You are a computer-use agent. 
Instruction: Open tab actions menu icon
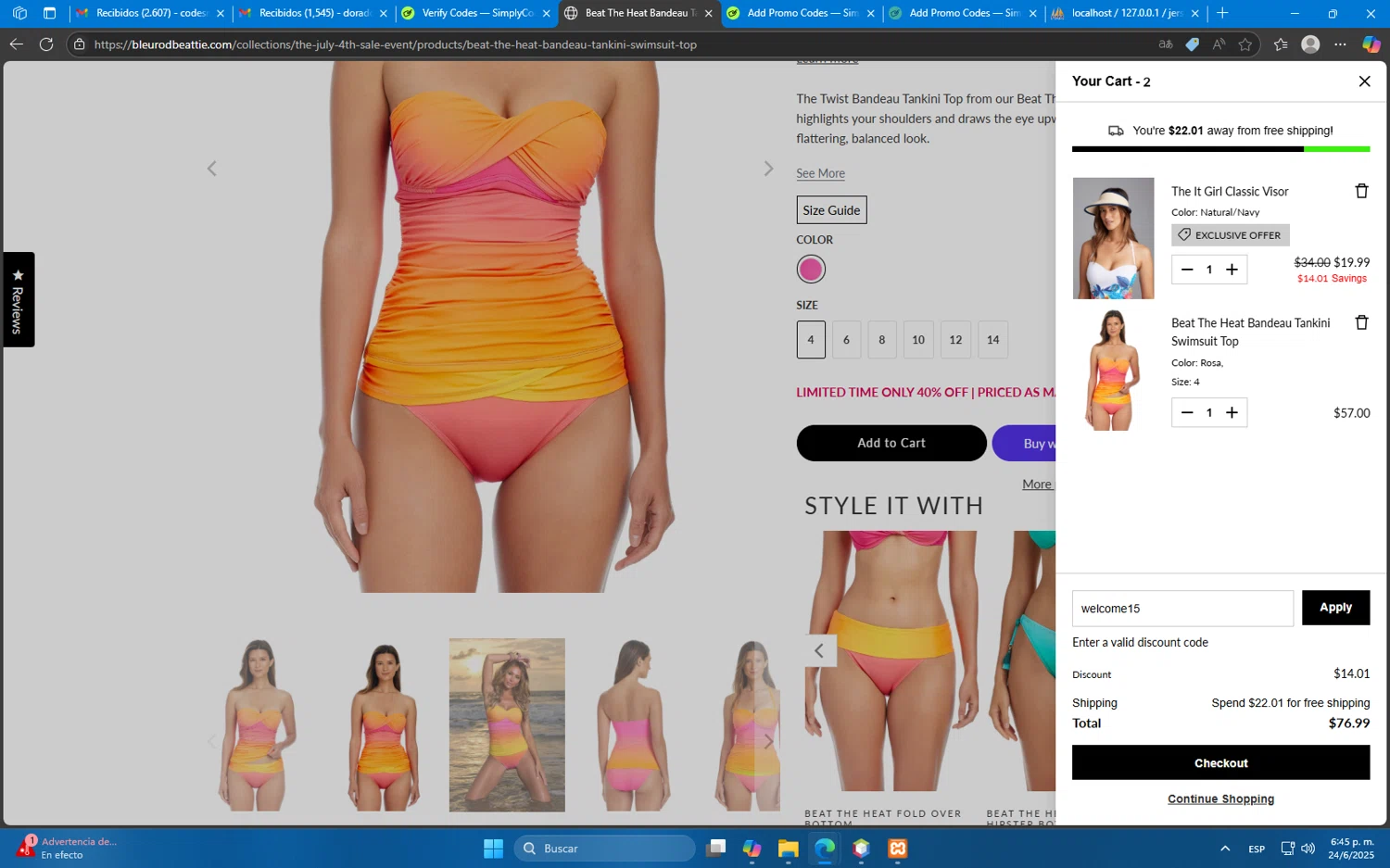pyautogui.click(x=50, y=13)
